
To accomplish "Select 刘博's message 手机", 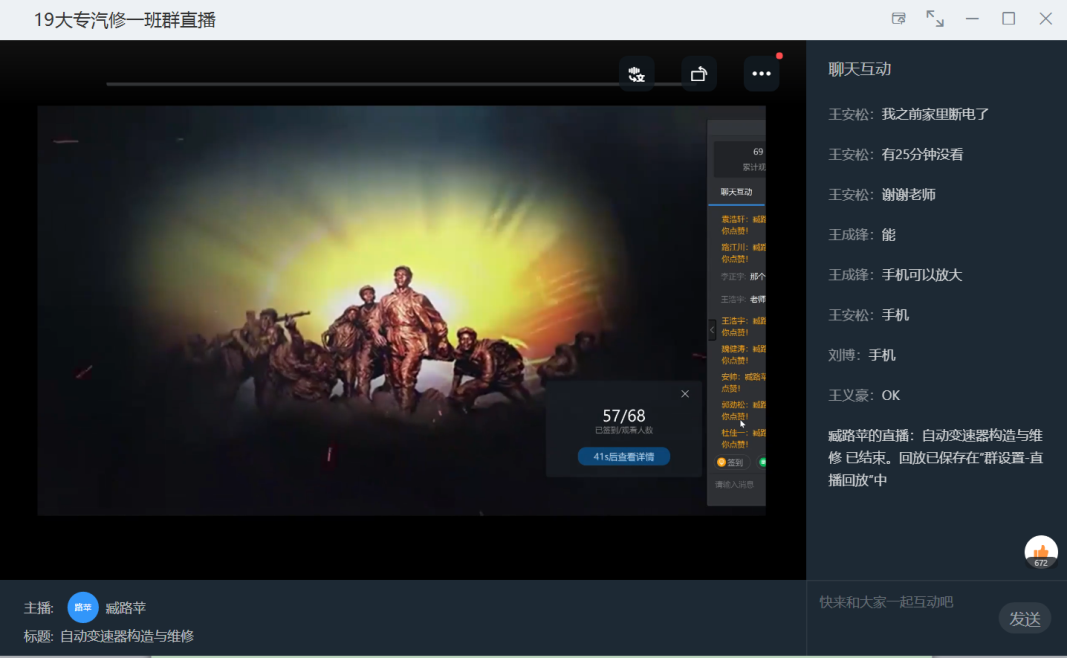I will [882, 355].
